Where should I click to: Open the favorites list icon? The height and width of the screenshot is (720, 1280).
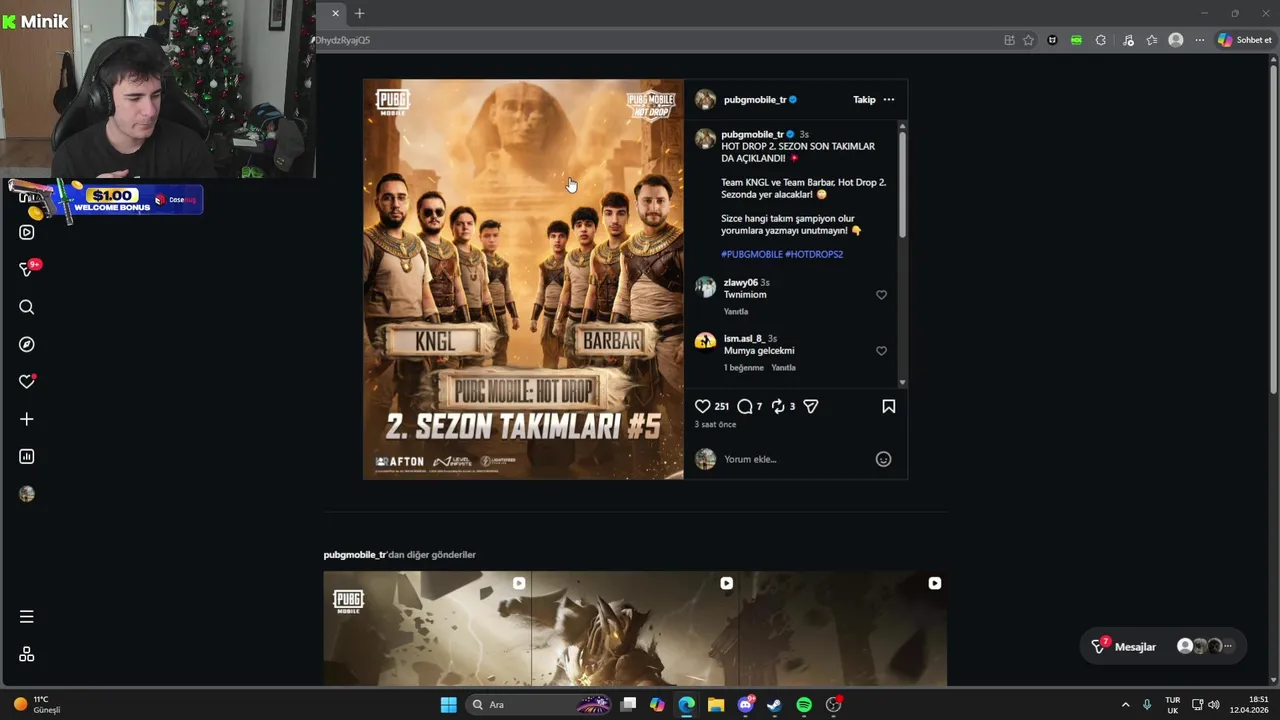point(1152,40)
